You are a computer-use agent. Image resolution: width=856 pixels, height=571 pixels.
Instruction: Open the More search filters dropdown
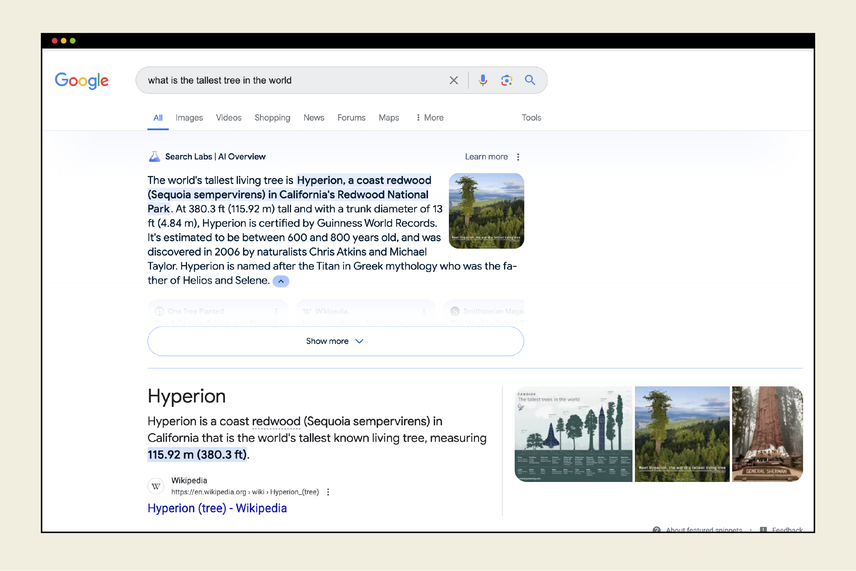coord(430,117)
